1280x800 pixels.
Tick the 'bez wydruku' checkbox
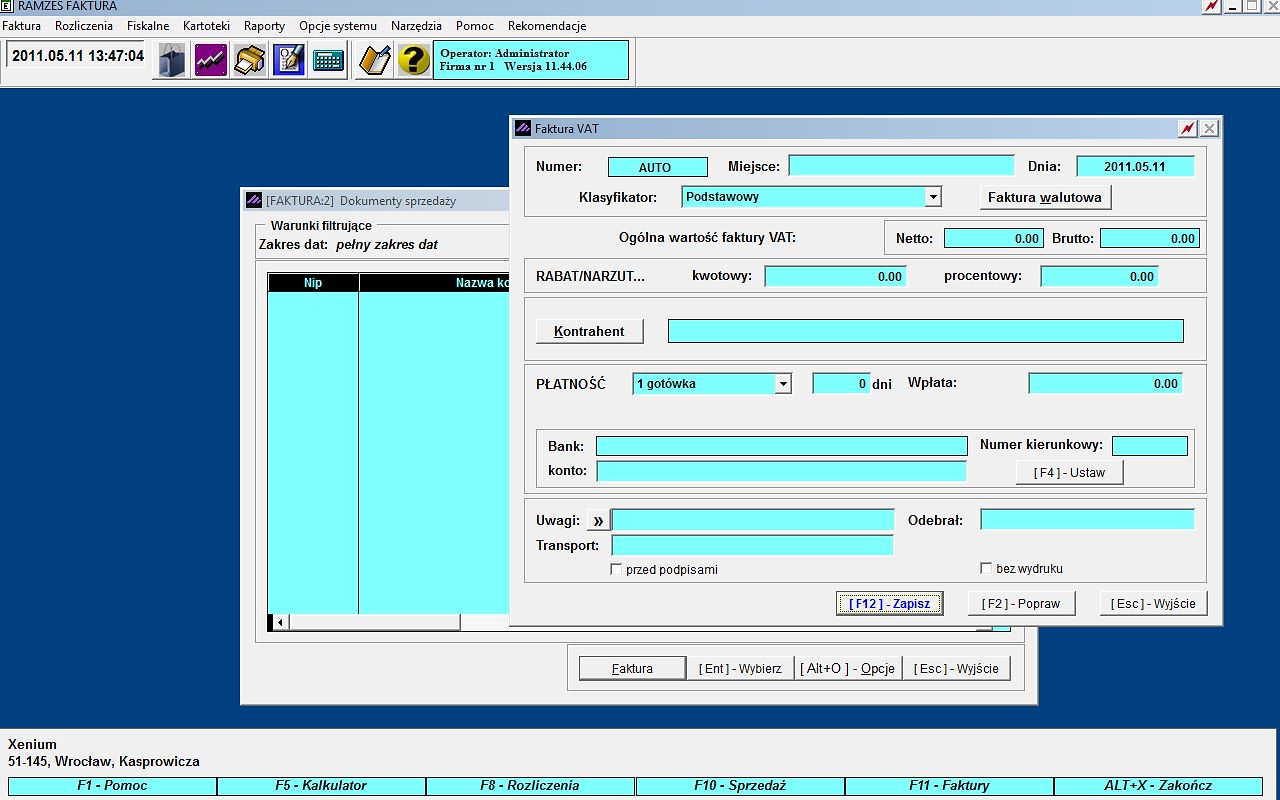[x=987, y=568]
